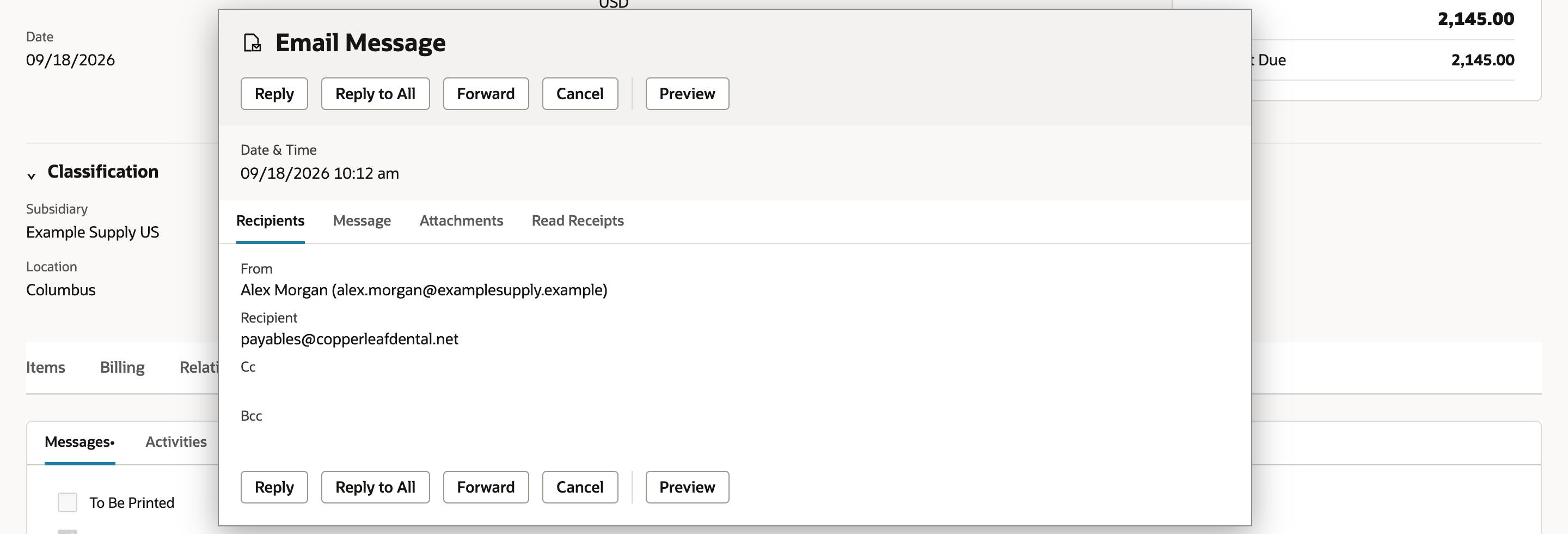The height and width of the screenshot is (534, 1568).
Task: Select the Items subtab on background page
Action: [x=46, y=367]
